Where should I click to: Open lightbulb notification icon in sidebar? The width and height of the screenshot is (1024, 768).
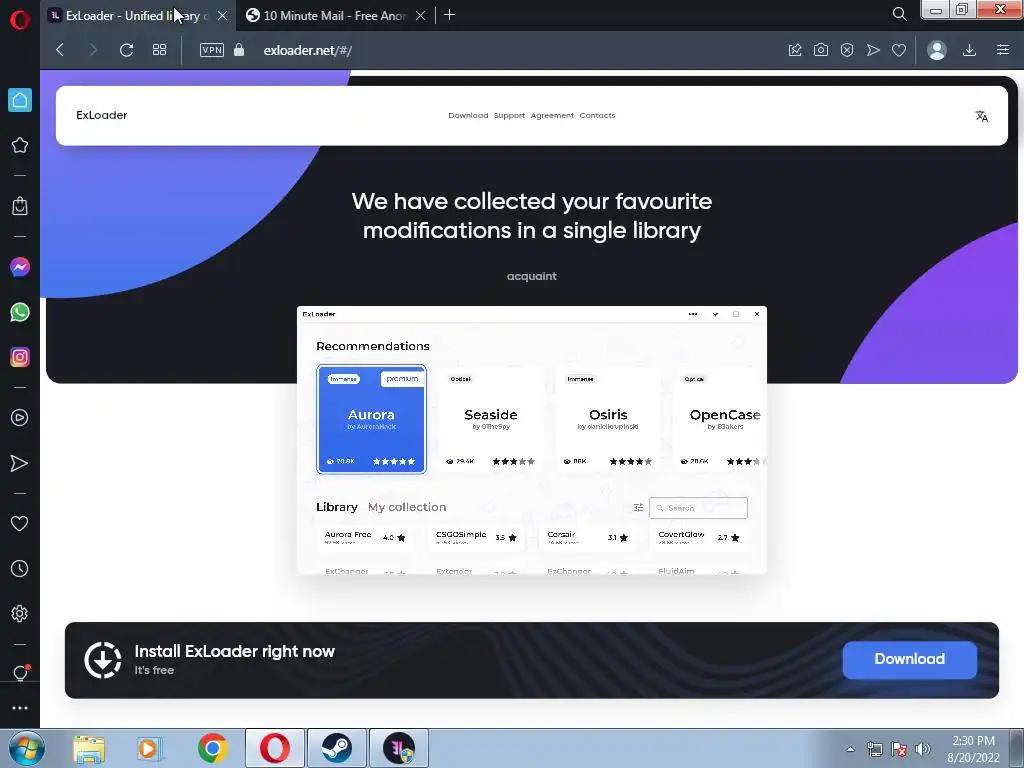[x=20, y=673]
